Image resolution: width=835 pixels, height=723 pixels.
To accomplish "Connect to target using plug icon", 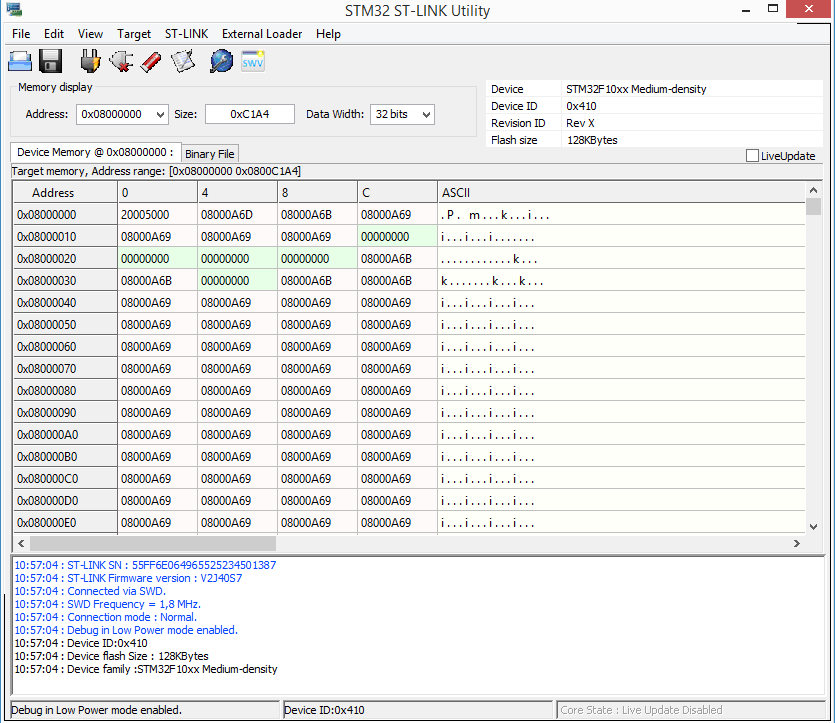I will [x=90, y=61].
